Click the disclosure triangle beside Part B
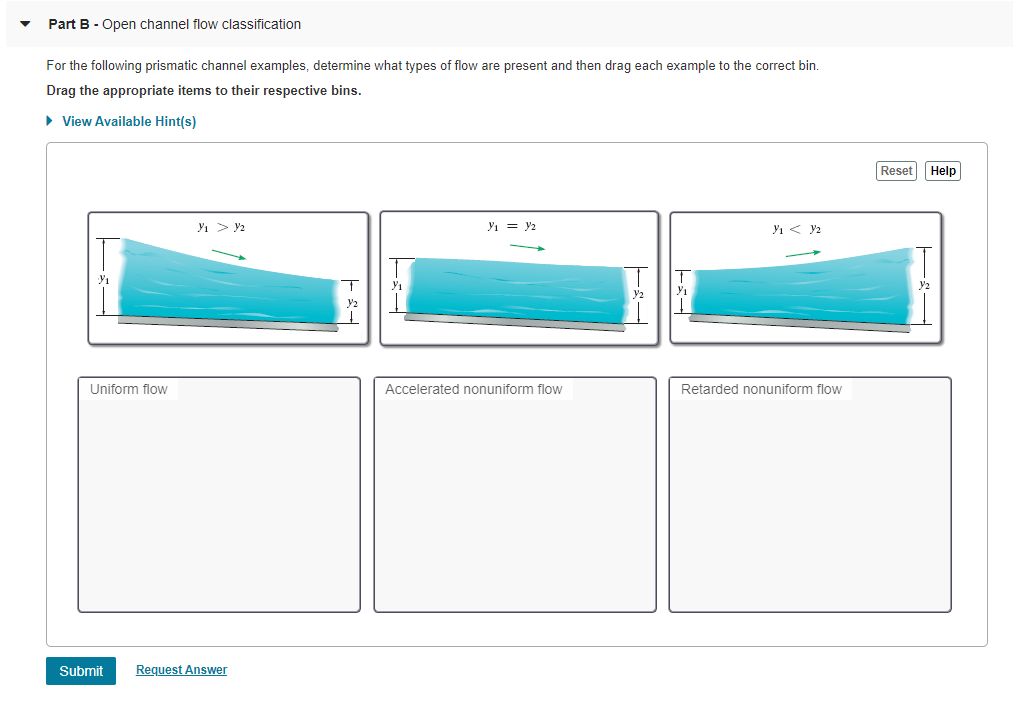Image resolution: width=1025 pixels, height=708 pixels. tap(24, 23)
